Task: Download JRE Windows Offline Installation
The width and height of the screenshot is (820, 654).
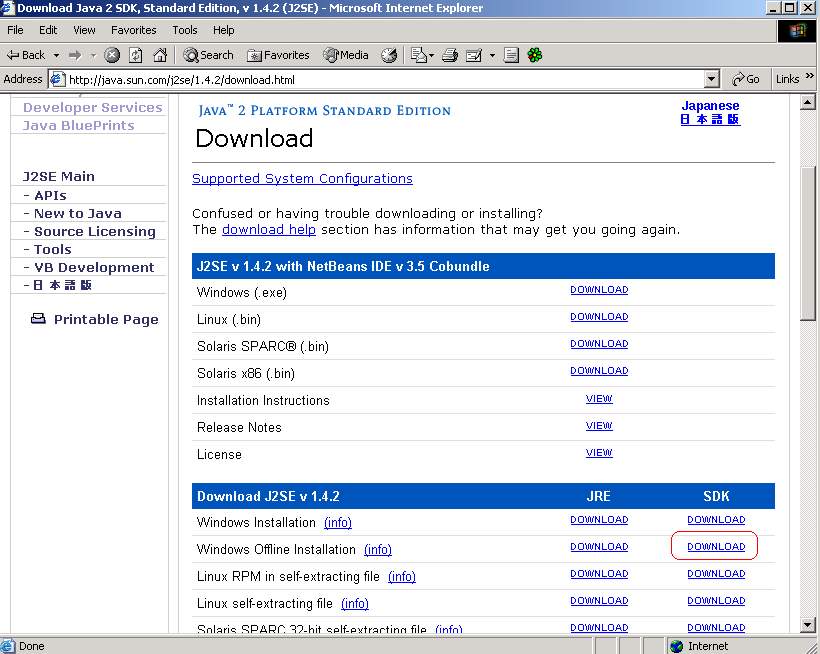Action: tap(599, 546)
